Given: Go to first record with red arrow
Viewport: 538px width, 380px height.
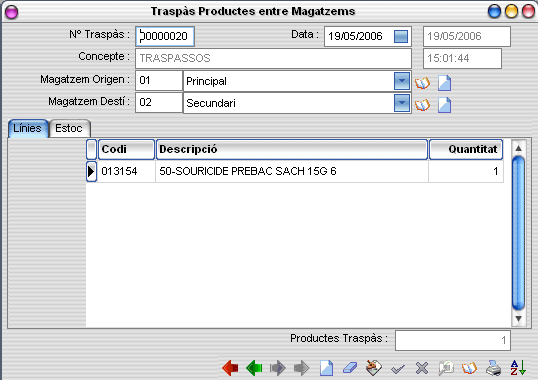Looking at the screenshot, I should tap(230, 368).
